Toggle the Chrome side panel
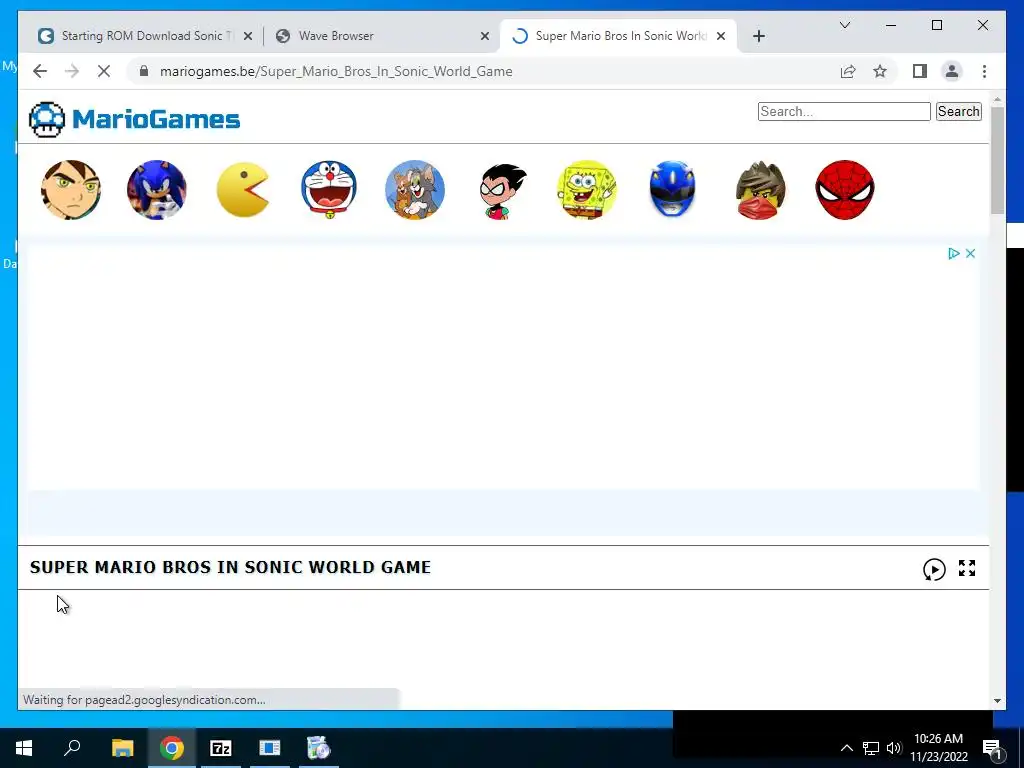The image size is (1024, 768). 920,71
